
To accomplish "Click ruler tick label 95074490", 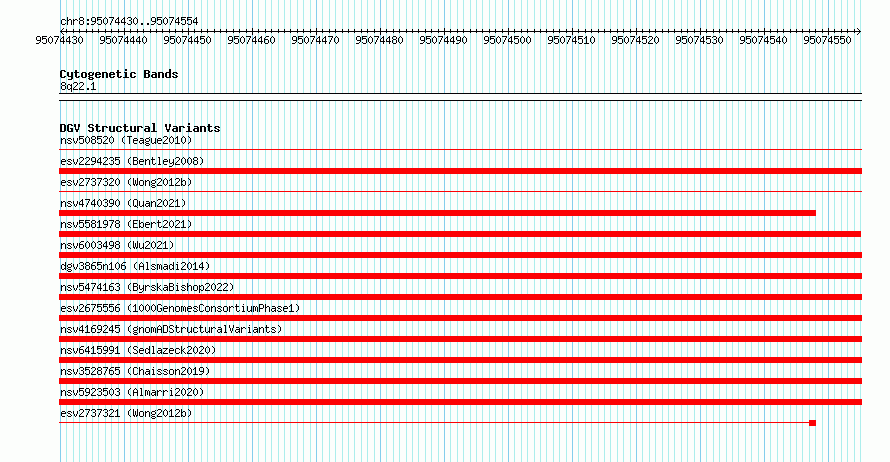I will pyautogui.click(x=443, y=40).
